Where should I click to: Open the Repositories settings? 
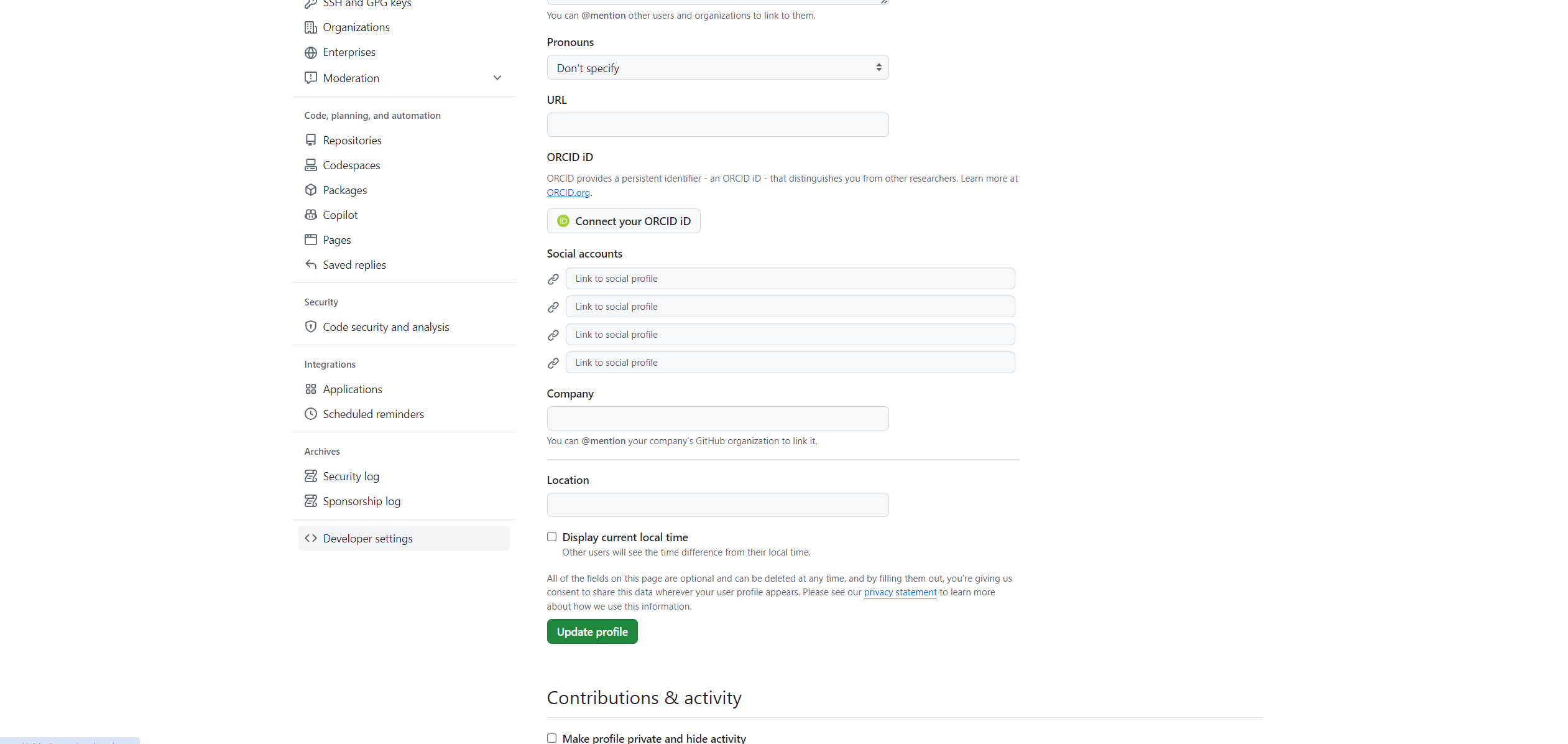pyautogui.click(x=352, y=140)
